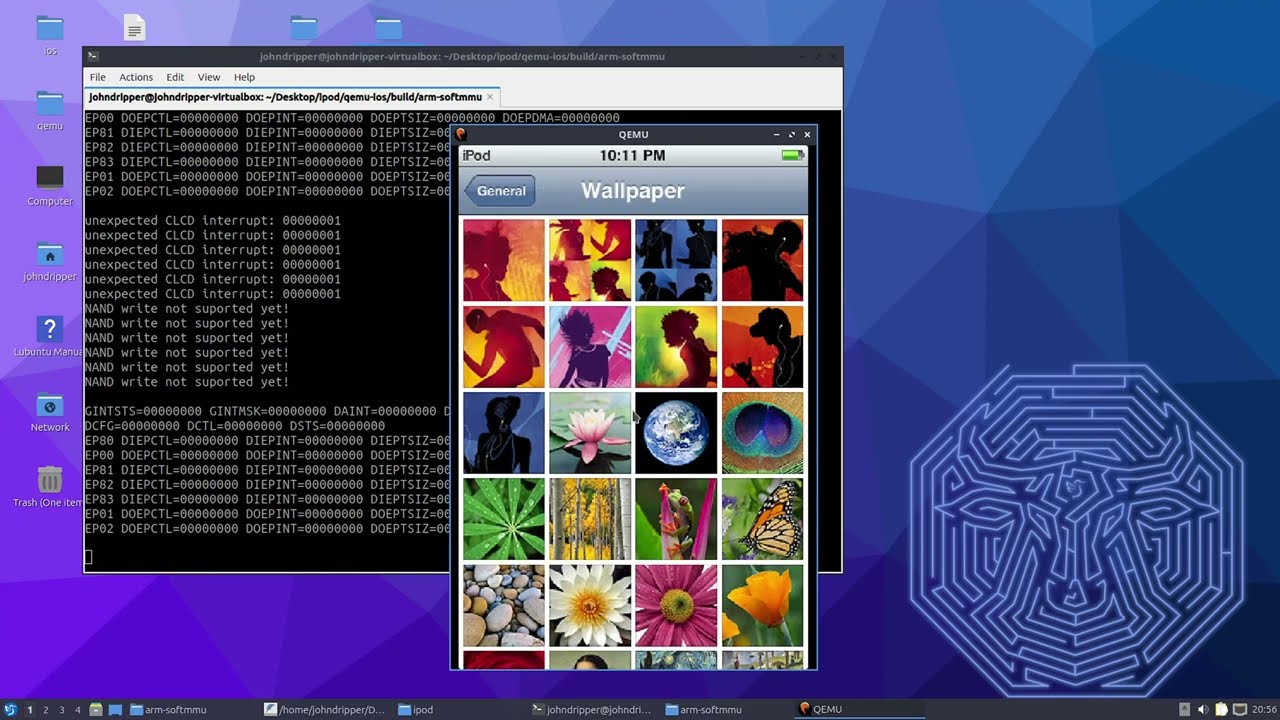Viewport: 1280px width, 720px height.
Task: Open the Trash desktop icon
Action: (50, 486)
